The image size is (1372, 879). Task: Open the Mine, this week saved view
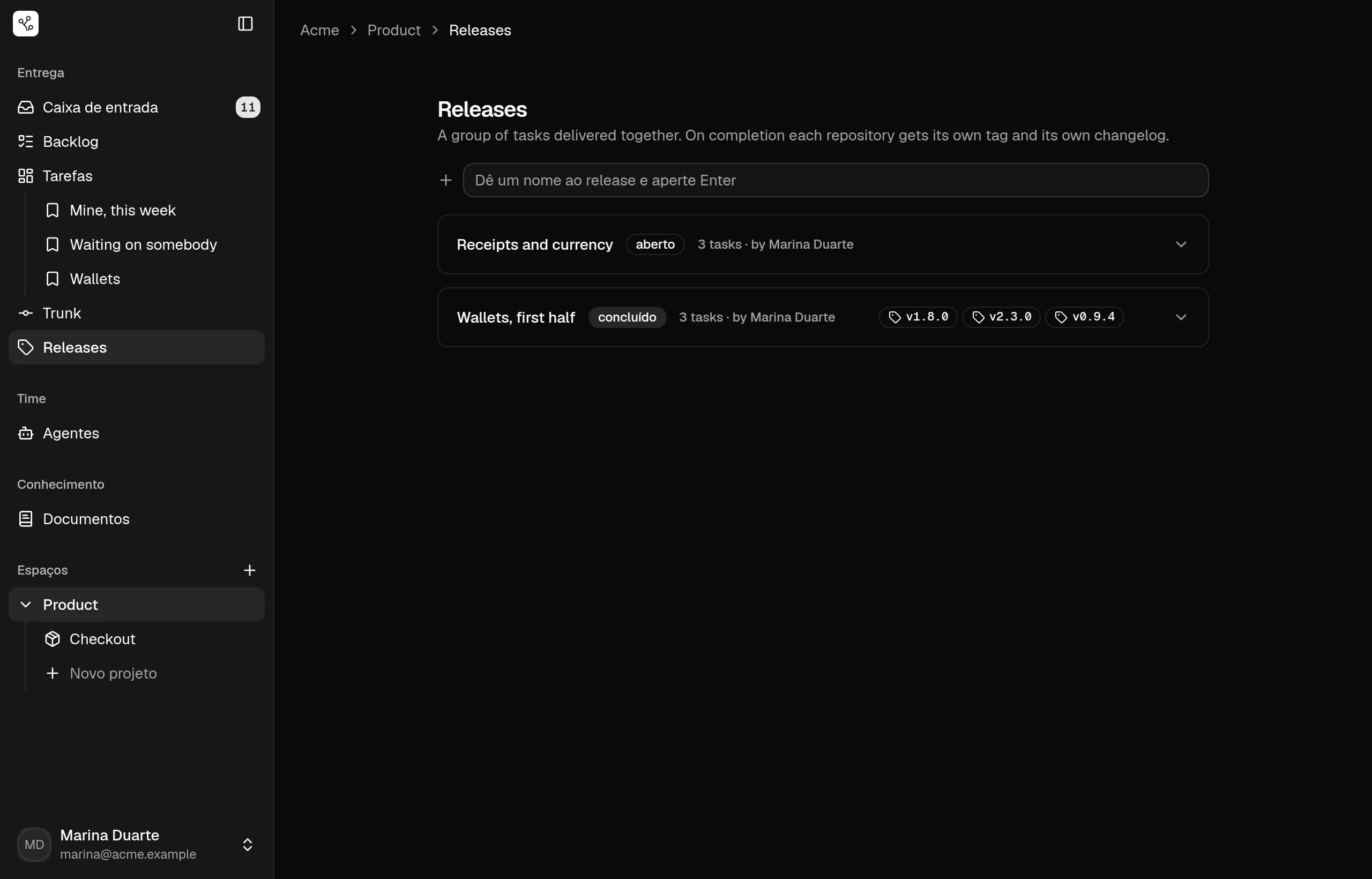tap(150, 210)
